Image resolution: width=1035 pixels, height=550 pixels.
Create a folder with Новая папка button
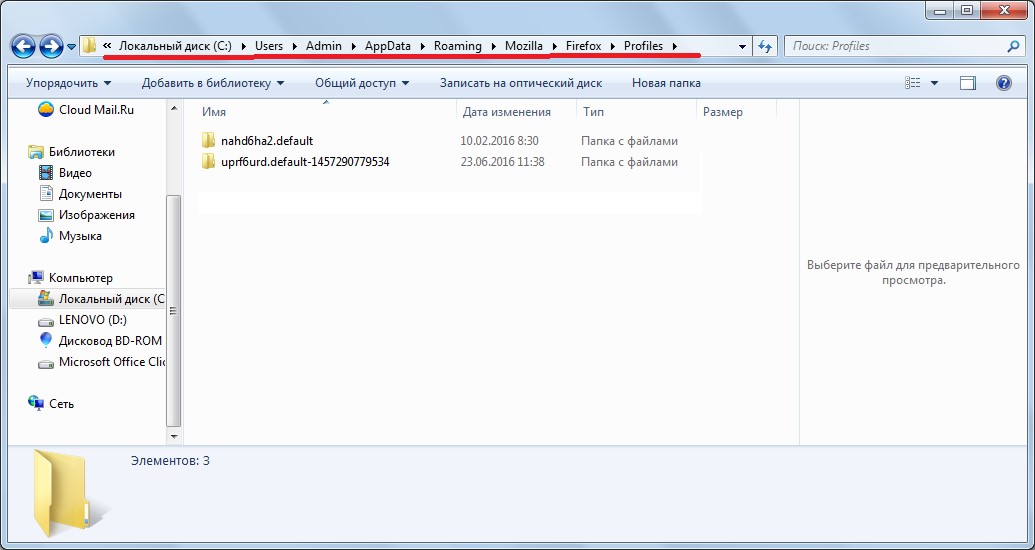[x=666, y=83]
